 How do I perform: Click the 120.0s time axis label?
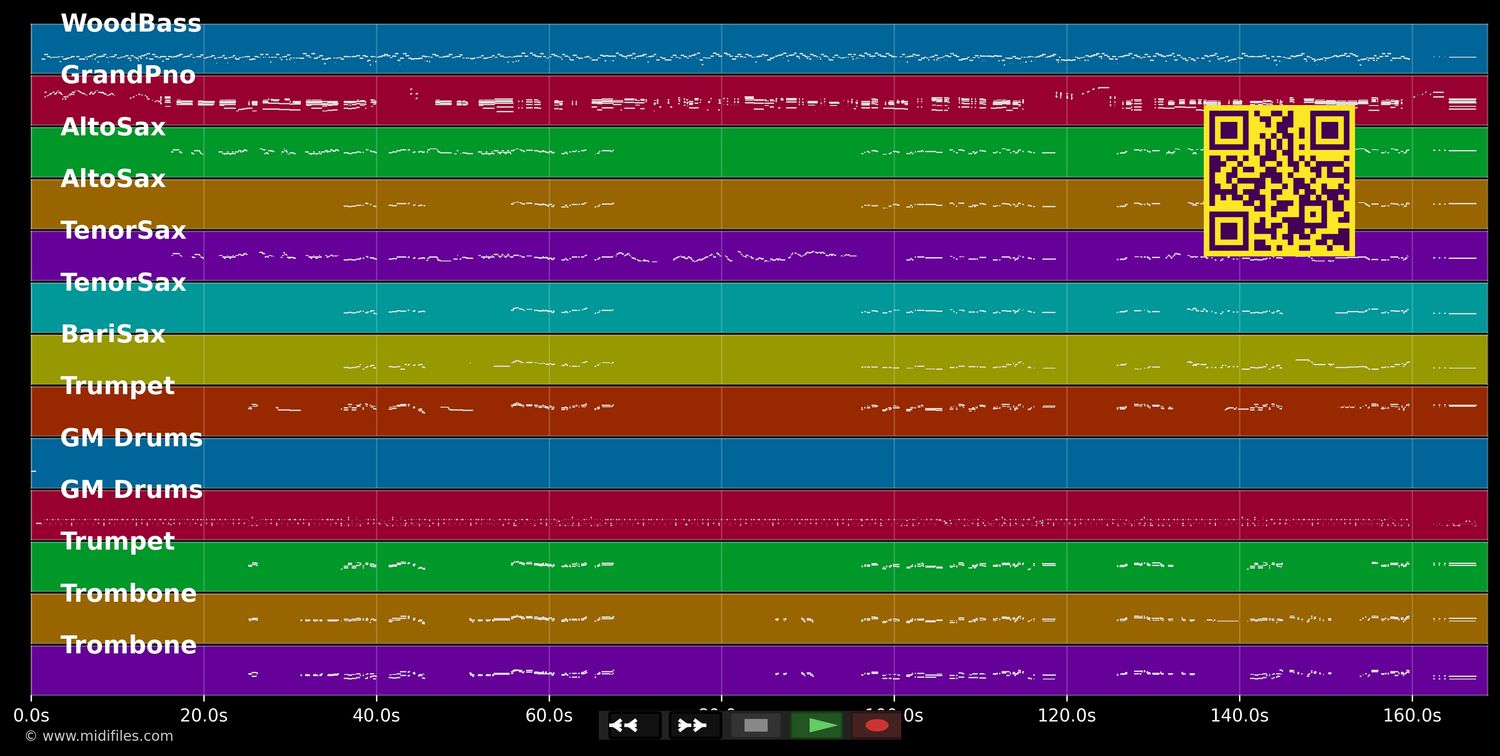[x=1067, y=716]
